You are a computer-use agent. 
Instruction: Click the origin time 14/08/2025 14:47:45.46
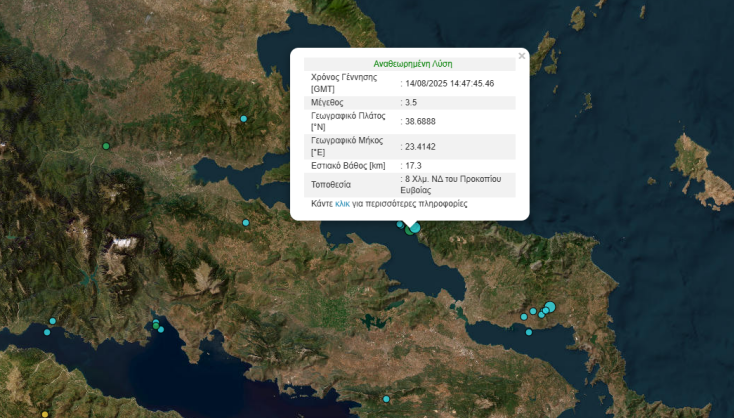[x=448, y=83]
